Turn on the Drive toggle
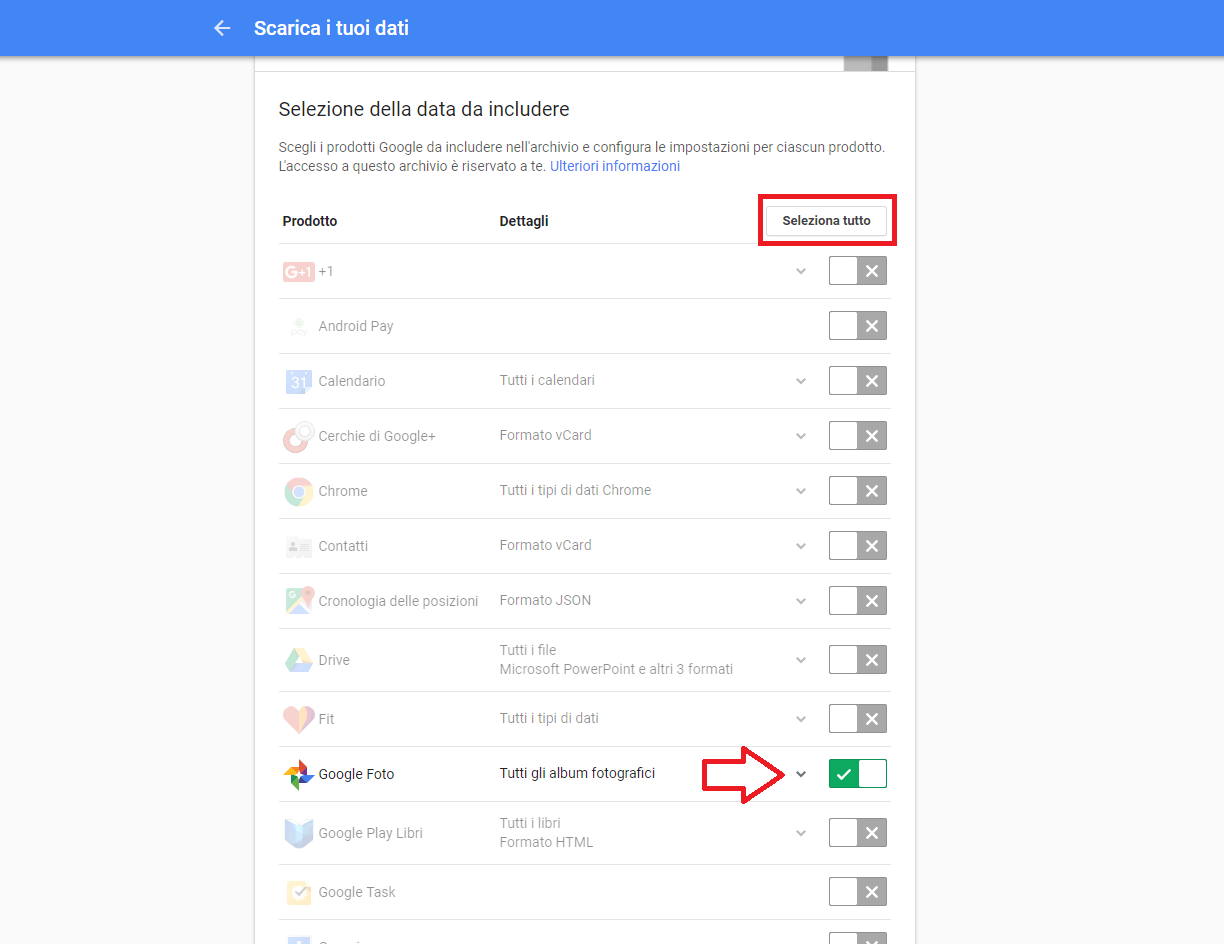This screenshot has height=944, width=1224. (x=858, y=660)
